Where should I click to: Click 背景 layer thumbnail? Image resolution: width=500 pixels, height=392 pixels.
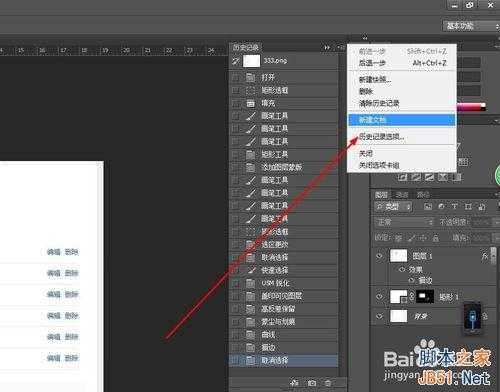[399, 316]
